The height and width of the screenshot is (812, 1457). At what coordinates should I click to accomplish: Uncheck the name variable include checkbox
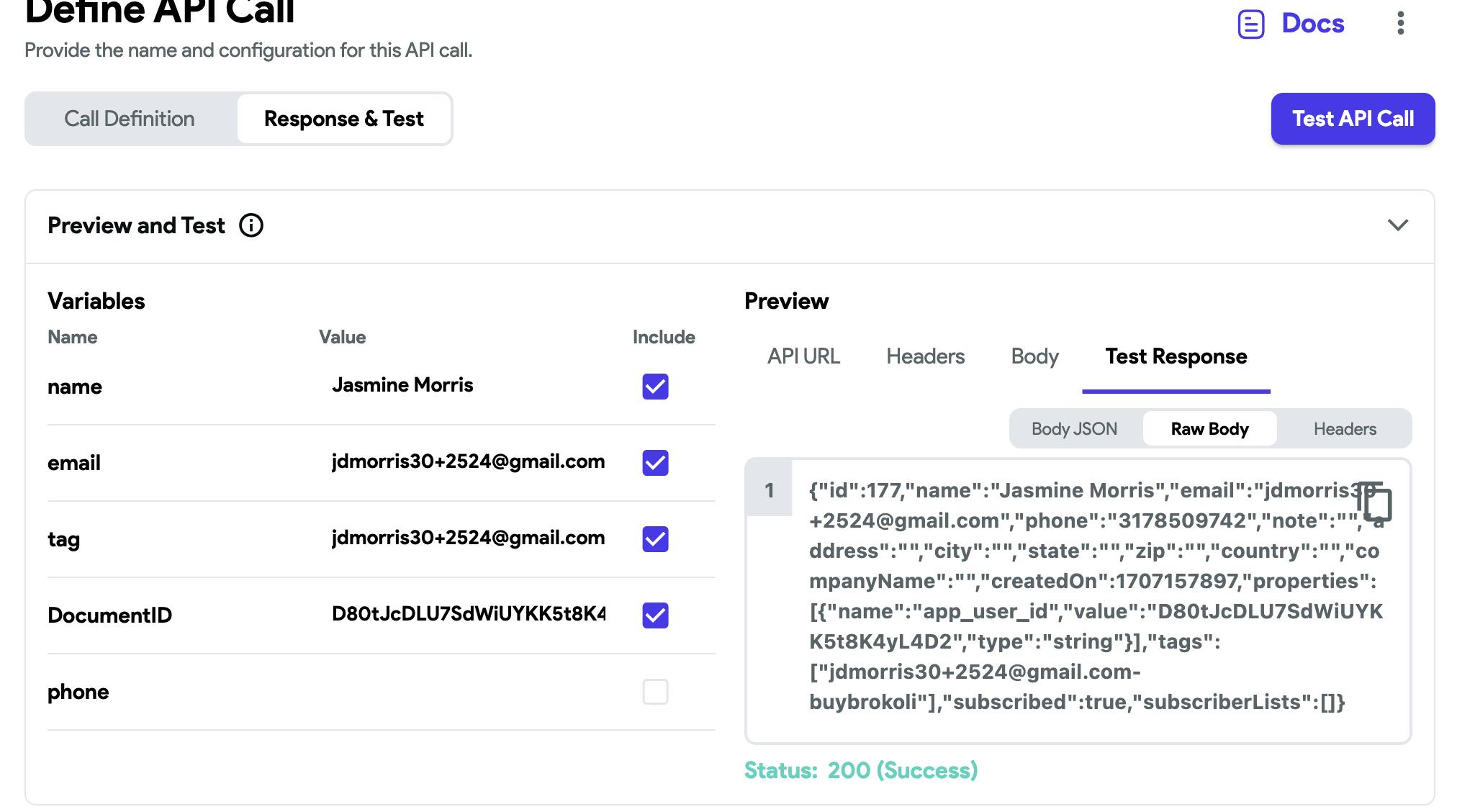coord(655,387)
